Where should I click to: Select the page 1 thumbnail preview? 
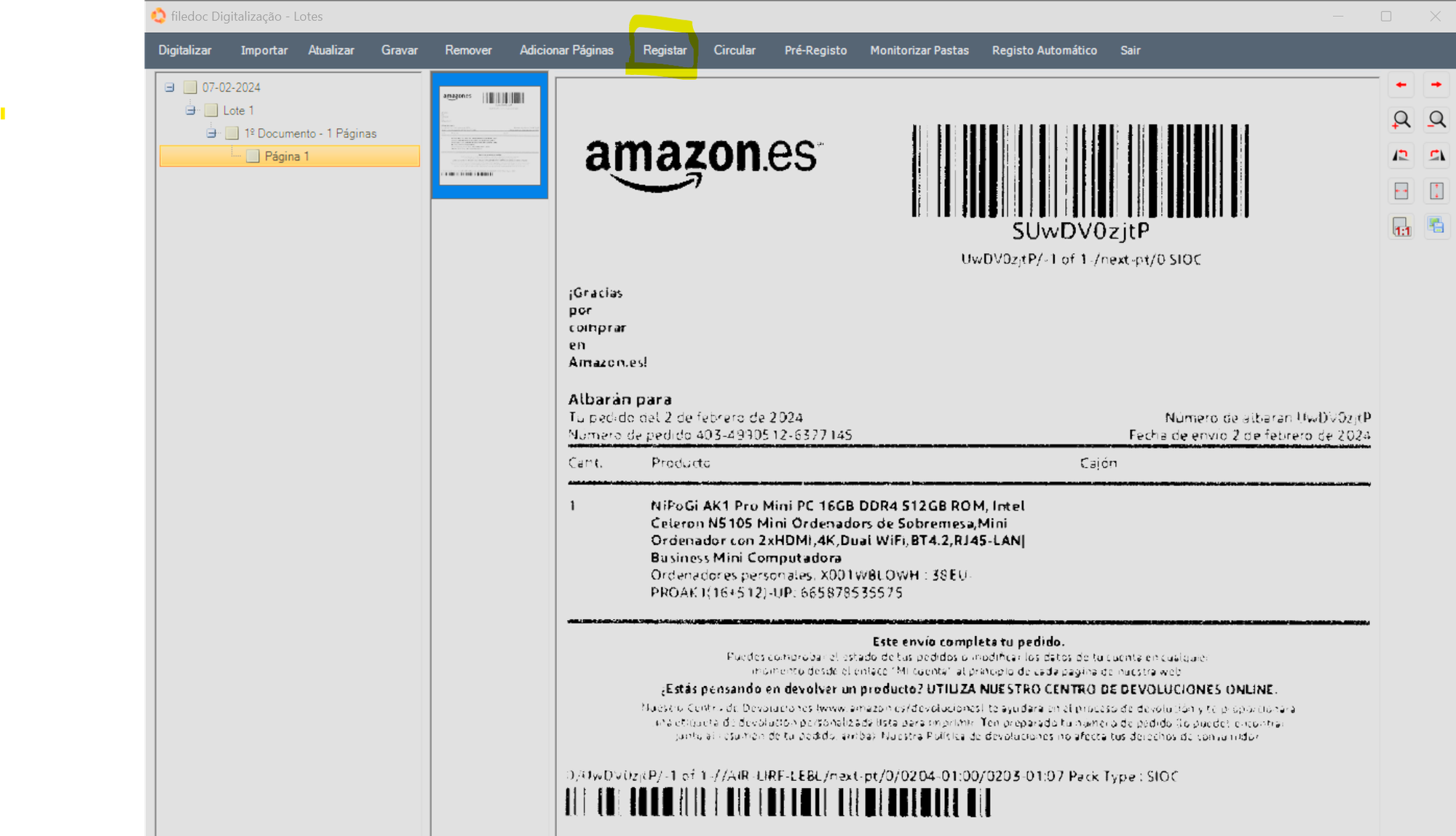click(489, 135)
